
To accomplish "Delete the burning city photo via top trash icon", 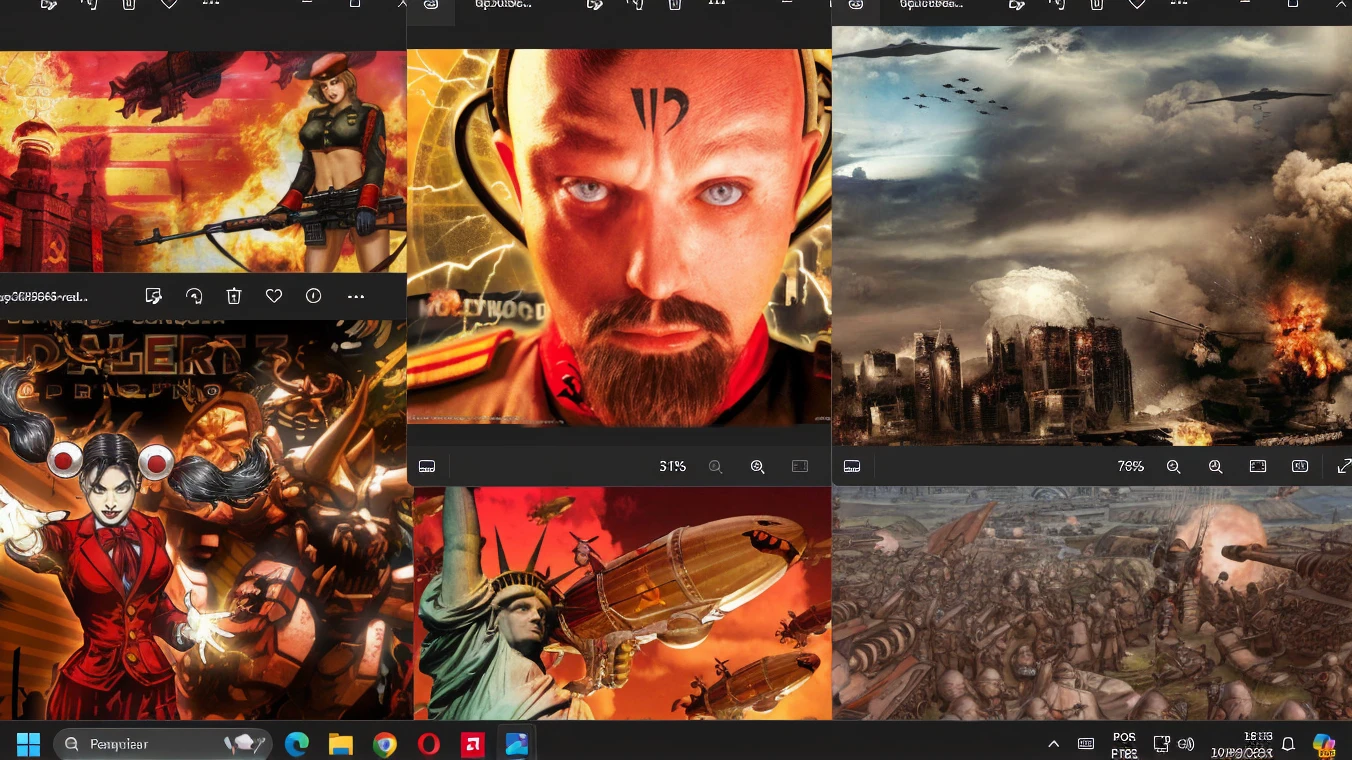I will pos(1097,4).
